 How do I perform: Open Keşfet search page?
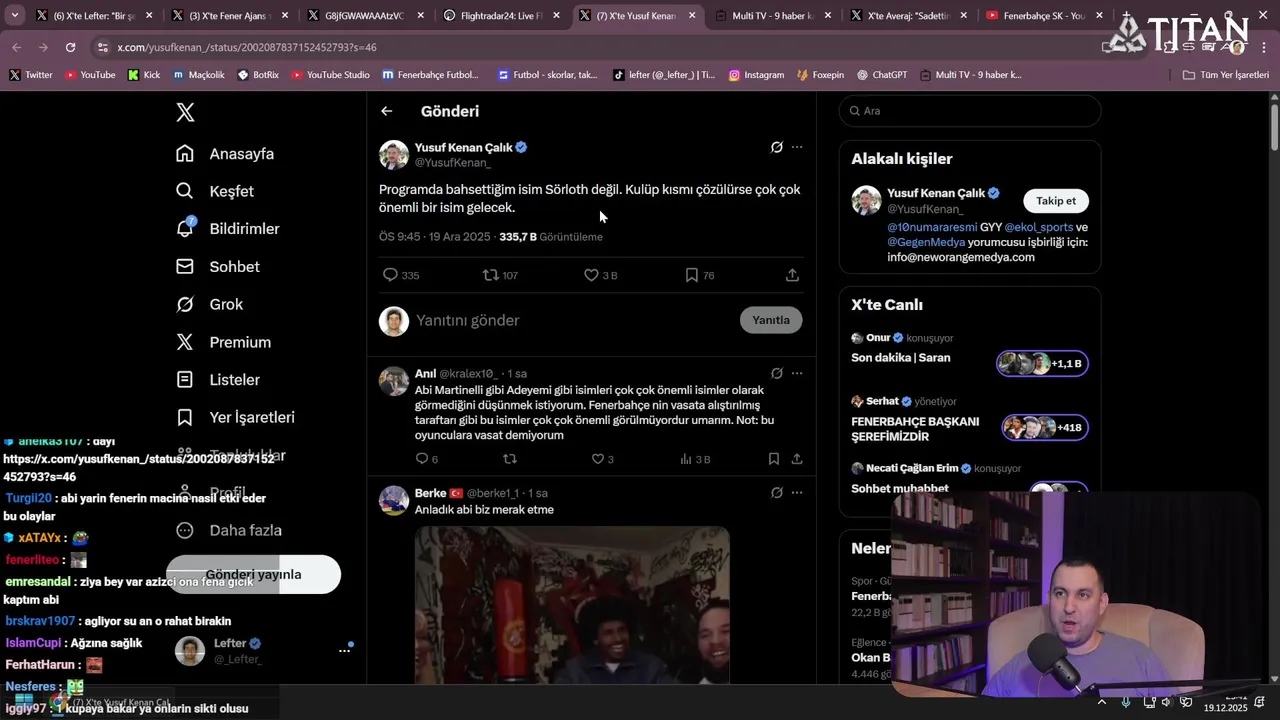pyautogui.click(x=215, y=191)
